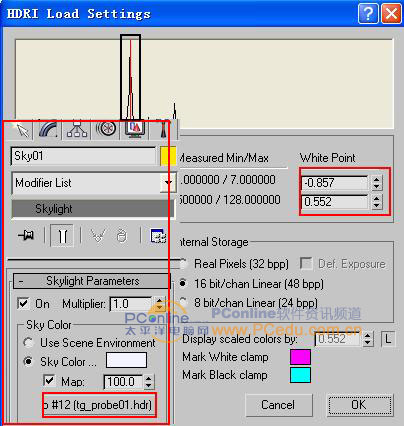Toggle the Def. Exposure checkbox

306,263
